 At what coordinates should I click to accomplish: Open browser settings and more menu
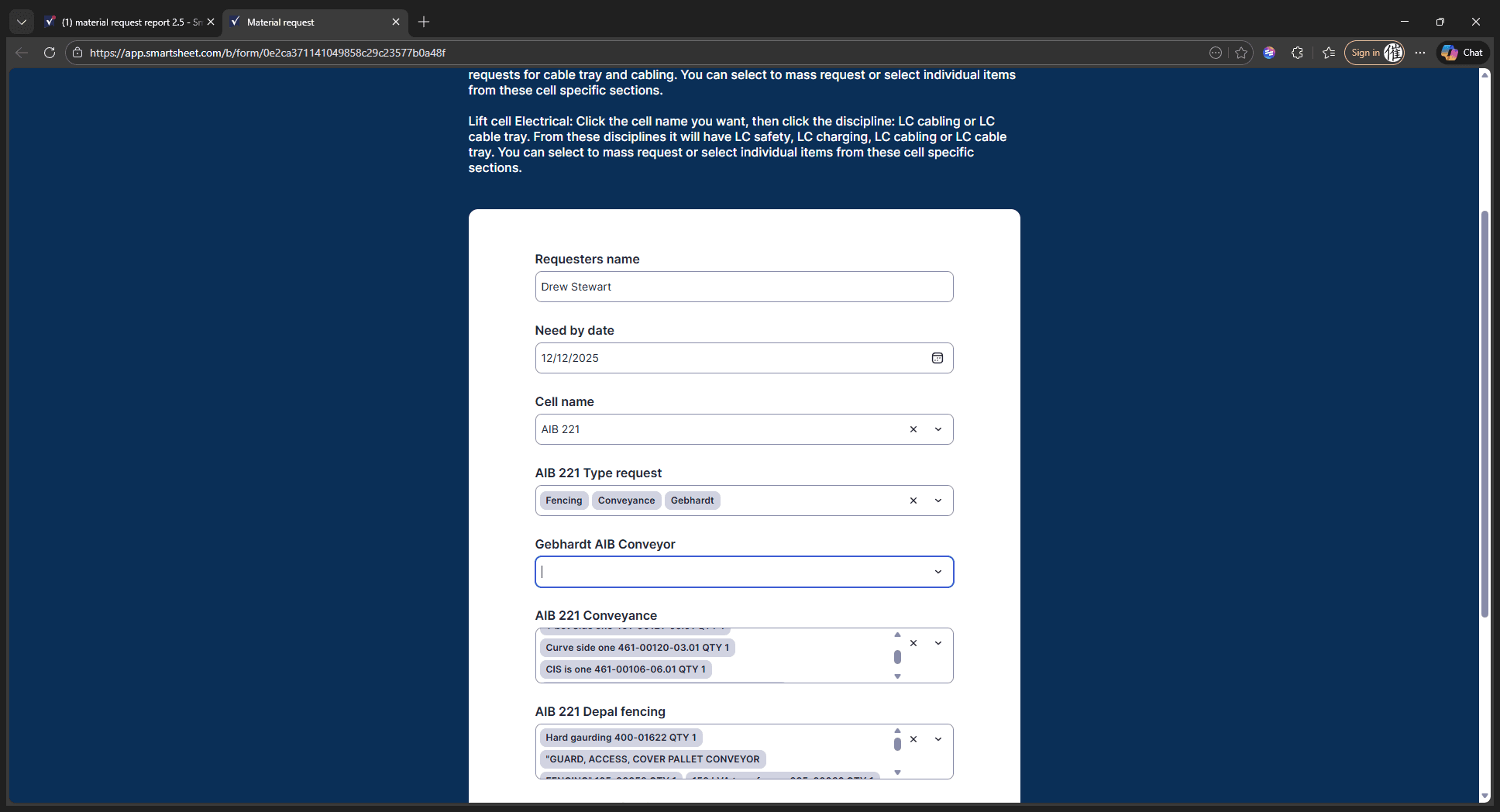(x=1420, y=53)
